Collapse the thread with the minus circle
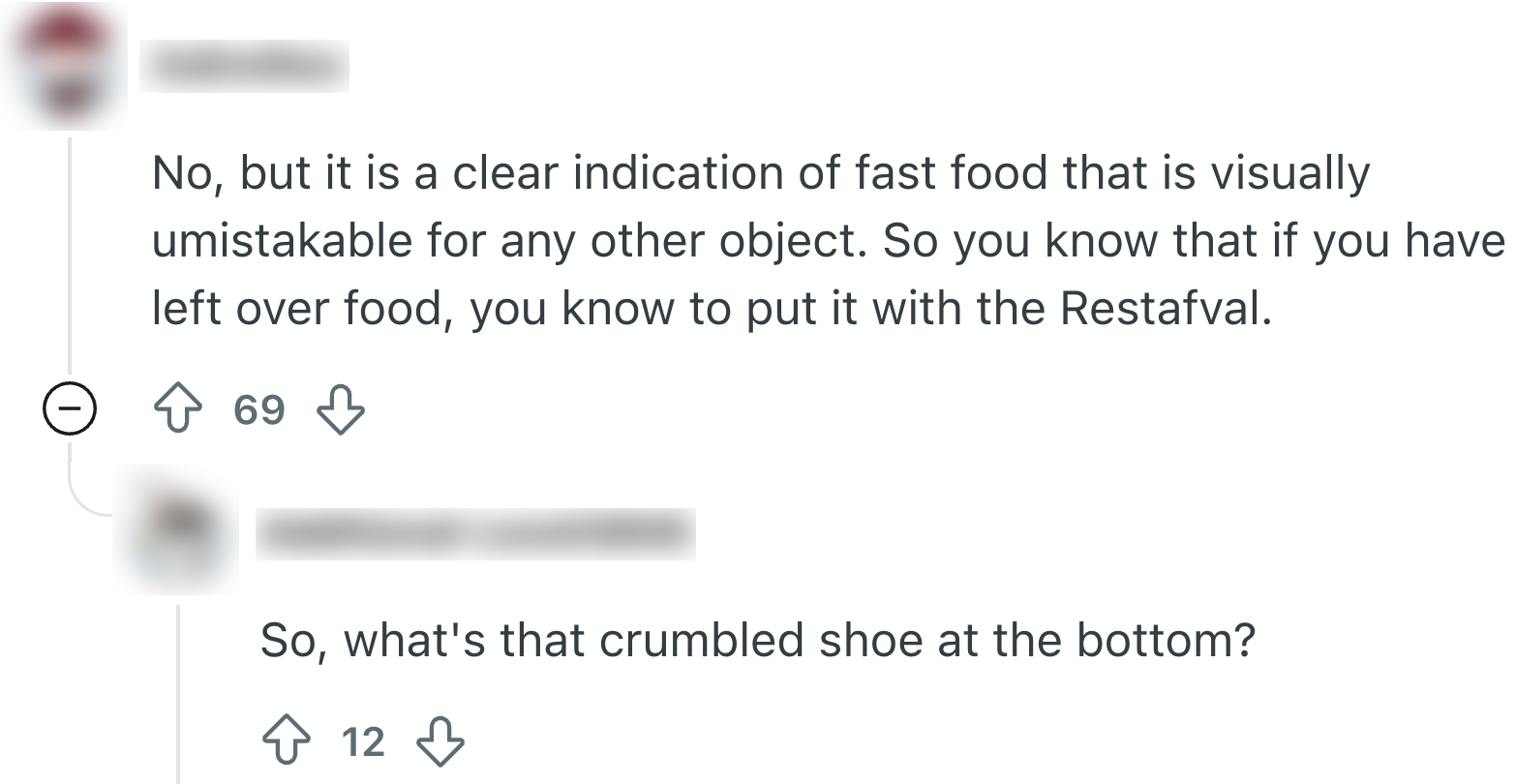This screenshot has height=784, width=1516. 70,410
